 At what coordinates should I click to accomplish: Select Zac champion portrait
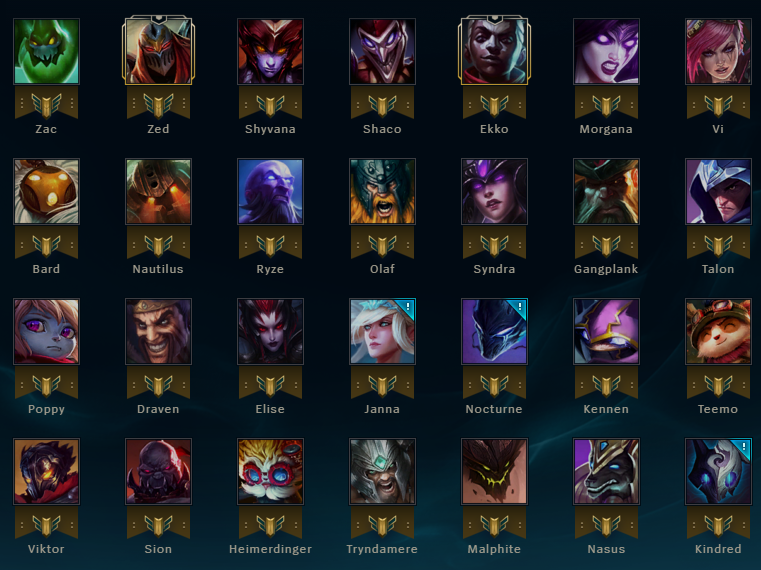tap(46, 51)
